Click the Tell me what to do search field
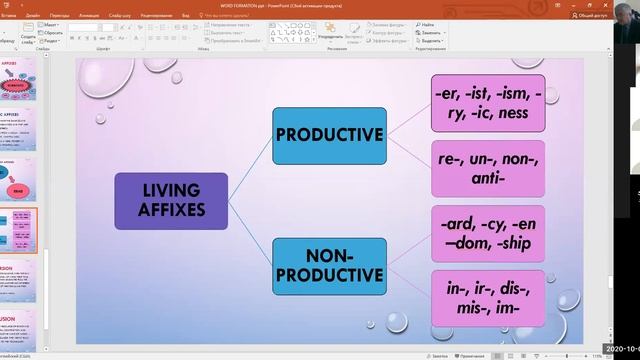 (x=224, y=16)
